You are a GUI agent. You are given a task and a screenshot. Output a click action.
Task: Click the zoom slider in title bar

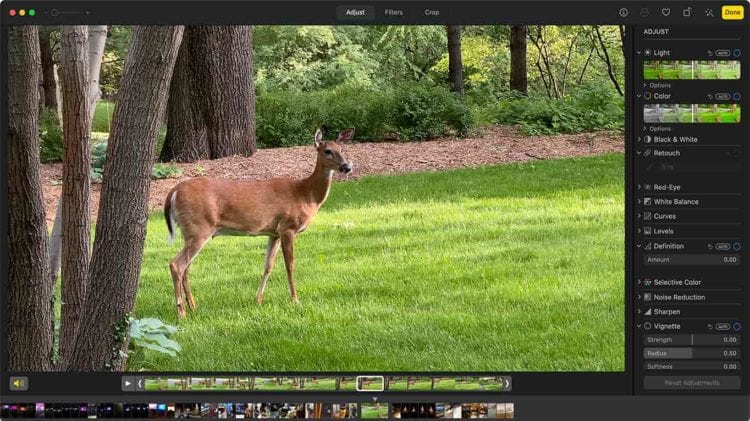coord(69,12)
